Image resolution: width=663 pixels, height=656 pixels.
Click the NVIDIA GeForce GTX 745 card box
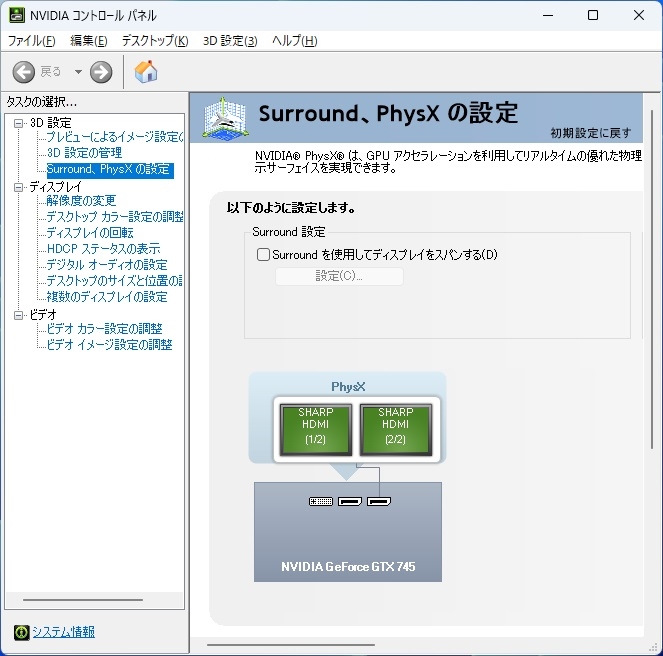(x=348, y=532)
